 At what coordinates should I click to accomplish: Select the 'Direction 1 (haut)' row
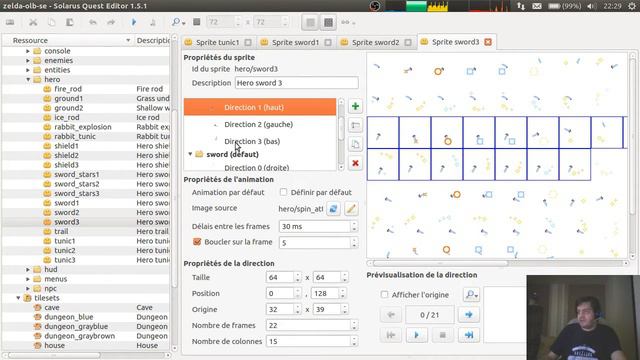coord(260,107)
